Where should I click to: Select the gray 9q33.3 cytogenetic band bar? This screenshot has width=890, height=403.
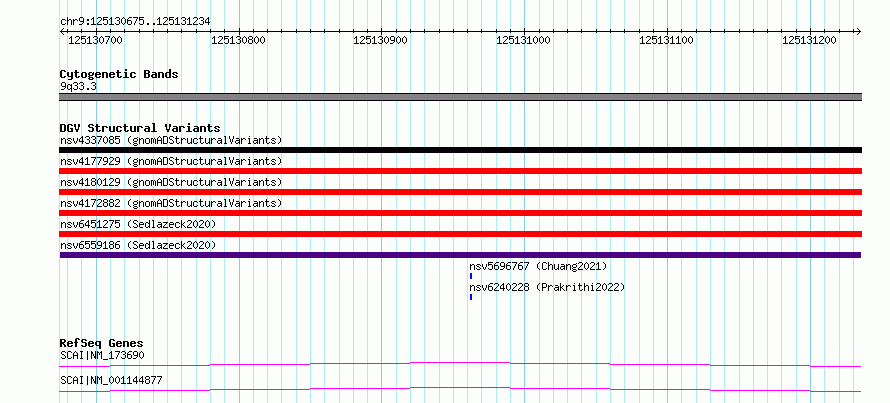pyautogui.click(x=460, y=97)
